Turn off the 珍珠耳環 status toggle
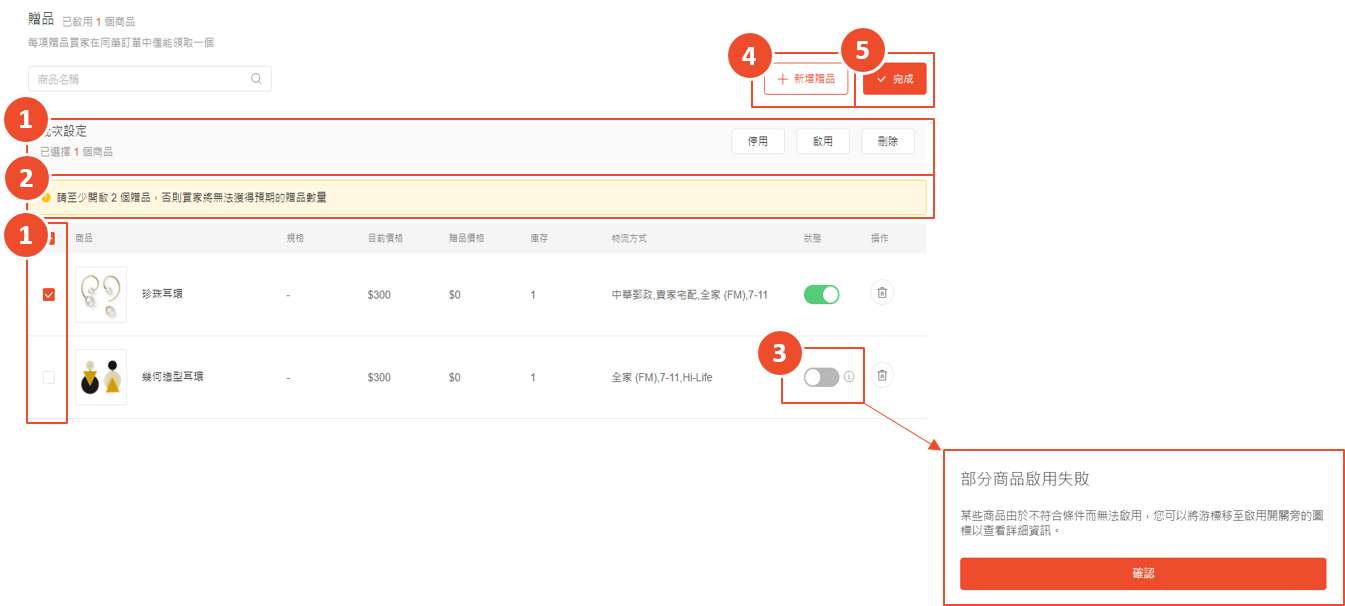The width and height of the screenshot is (1345, 606). pos(821,294)
